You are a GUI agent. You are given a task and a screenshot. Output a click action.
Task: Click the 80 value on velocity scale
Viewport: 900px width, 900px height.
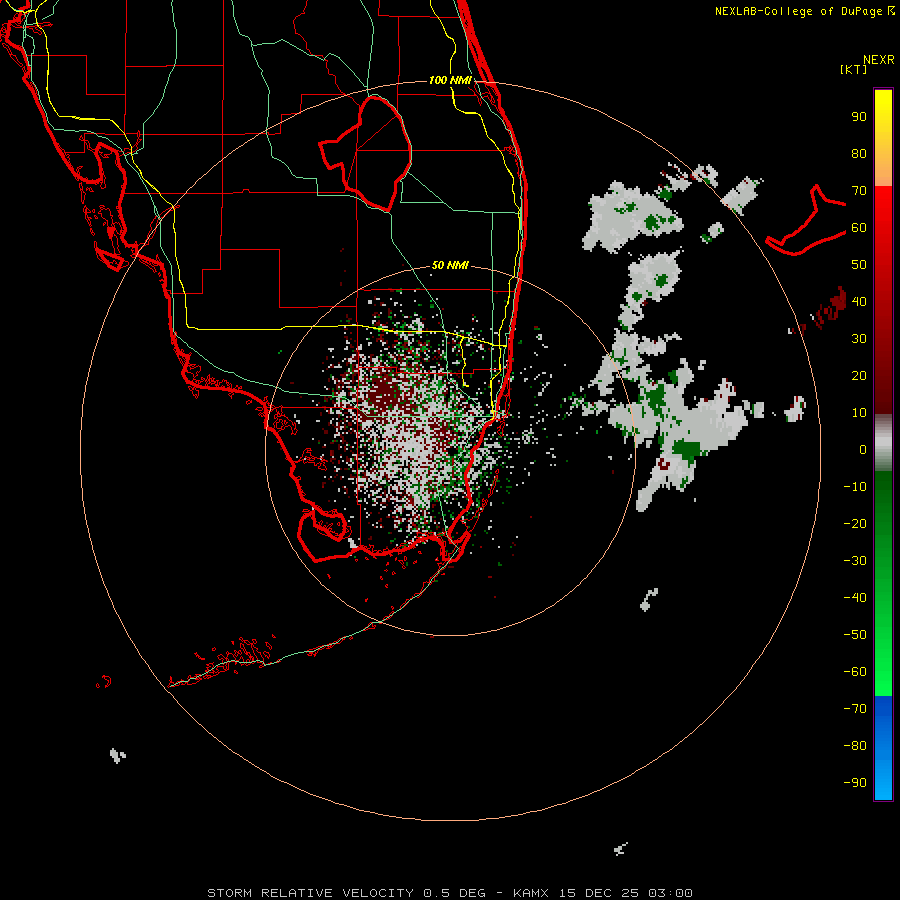(x=859, y=154)
